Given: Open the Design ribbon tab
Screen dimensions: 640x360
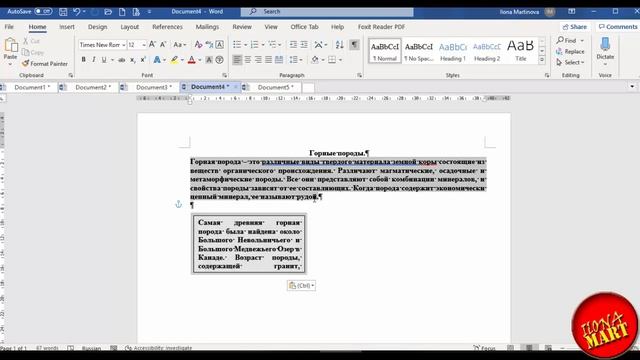Looking at the screenshot, I should coord(98,27).
